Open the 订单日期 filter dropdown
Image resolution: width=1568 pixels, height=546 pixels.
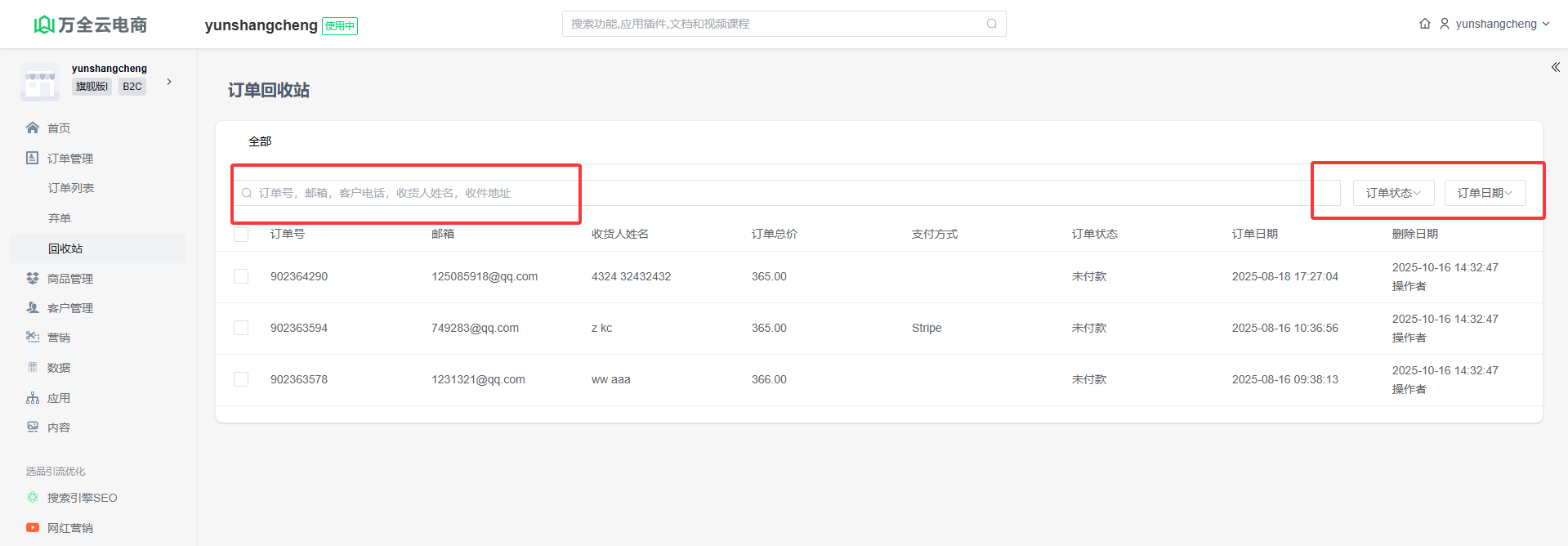pyautogui.click(x=1485, y=193)
